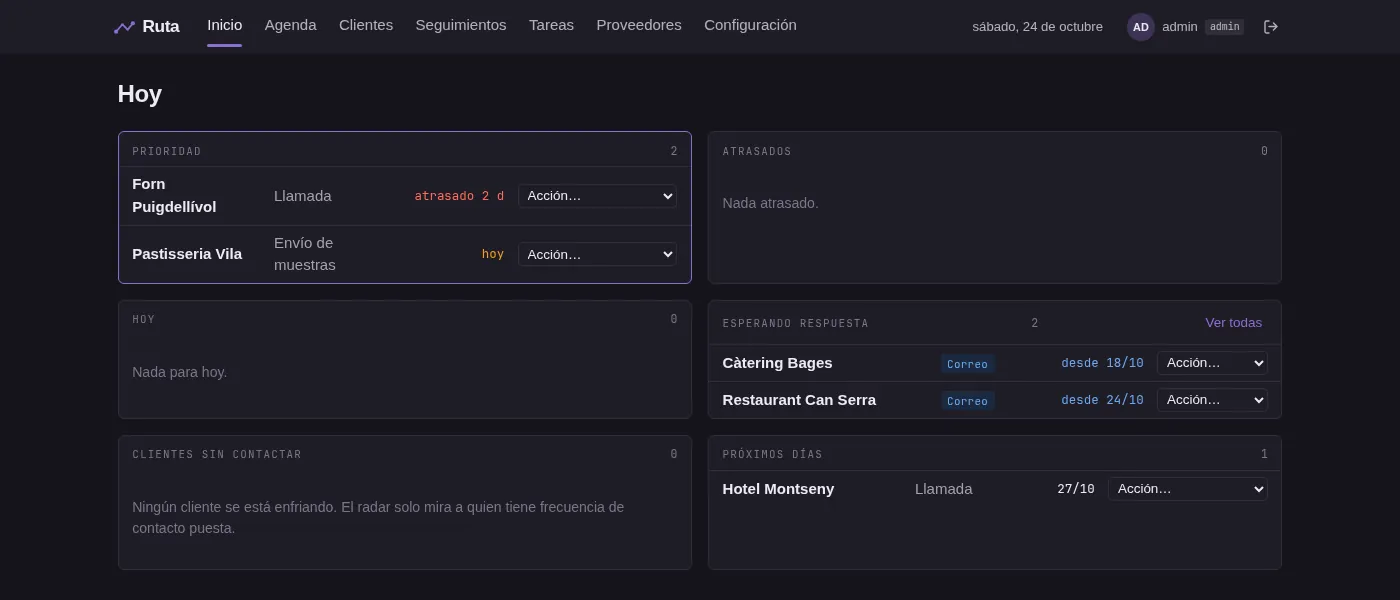Image resolution: width=1400 pixels, height=600 pixels.
Task: Click the 'Nada para hoy.' message
Action: click(x=180, y=372)
